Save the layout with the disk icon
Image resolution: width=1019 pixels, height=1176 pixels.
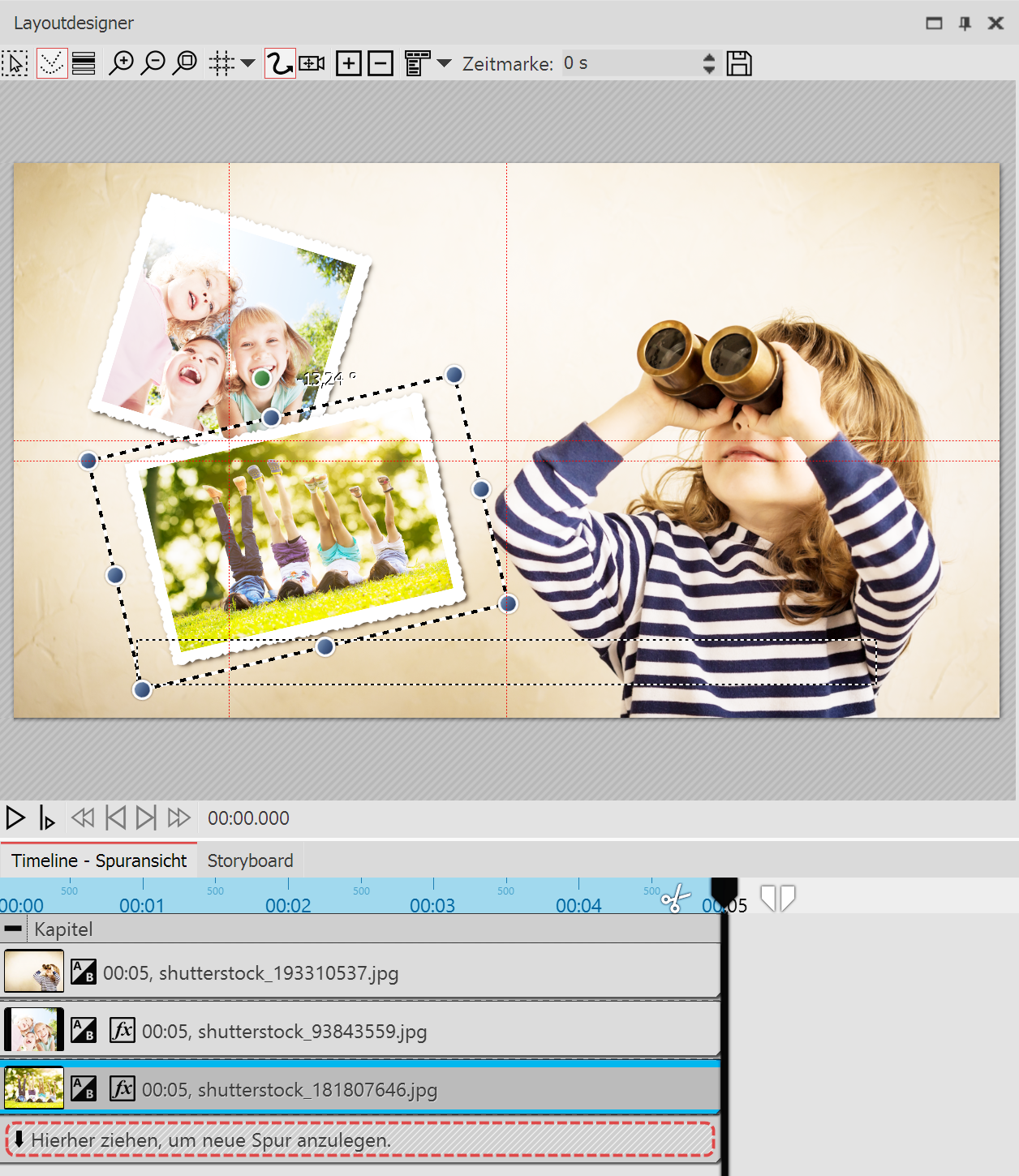(739, 62)
